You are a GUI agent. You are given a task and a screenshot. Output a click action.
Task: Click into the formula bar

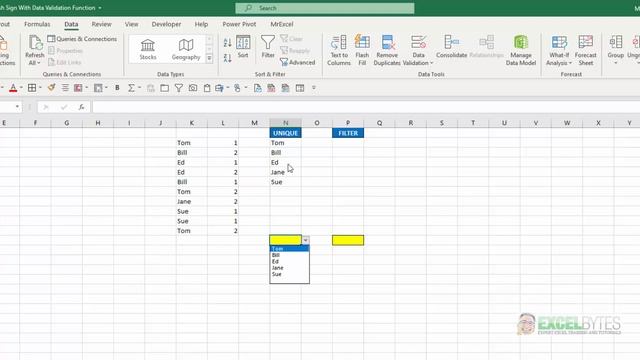tap(365, 107)
